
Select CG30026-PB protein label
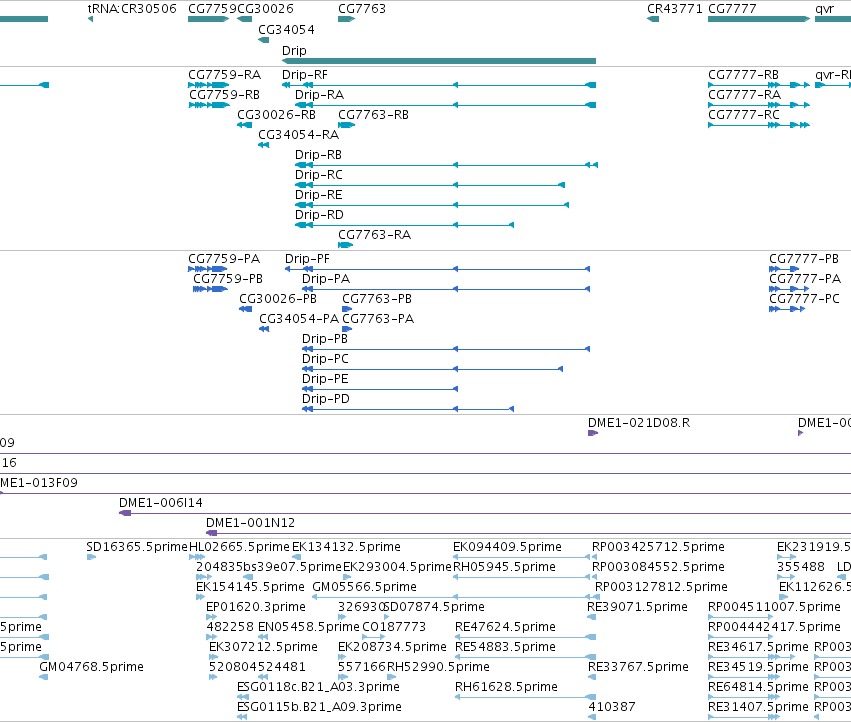click(278, 299)
